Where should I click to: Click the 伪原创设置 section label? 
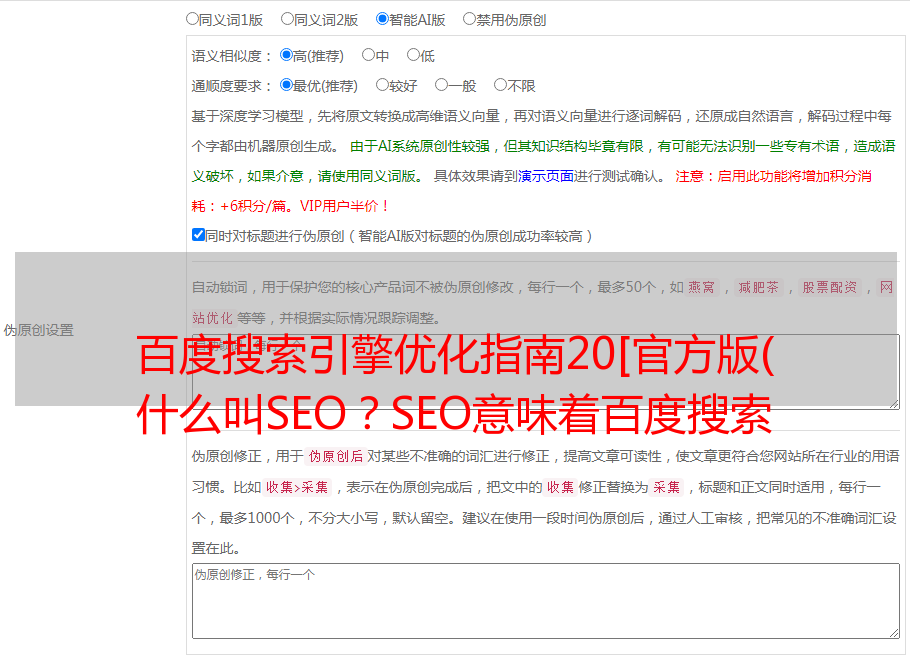pyautogui.click(x=38, y=330)
